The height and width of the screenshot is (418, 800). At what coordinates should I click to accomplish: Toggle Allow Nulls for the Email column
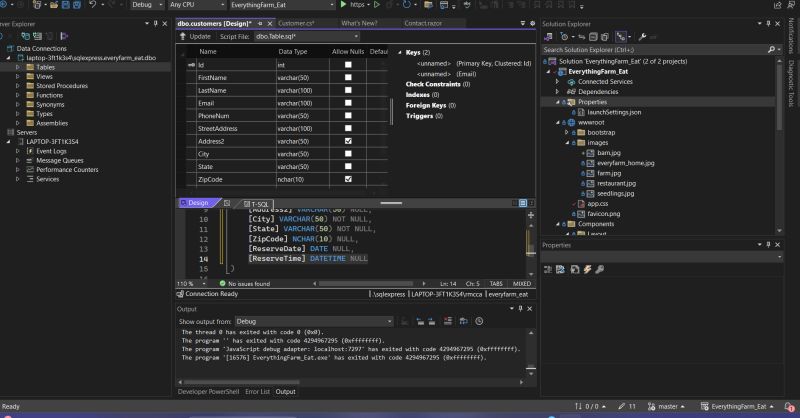(x=348, y=102)
